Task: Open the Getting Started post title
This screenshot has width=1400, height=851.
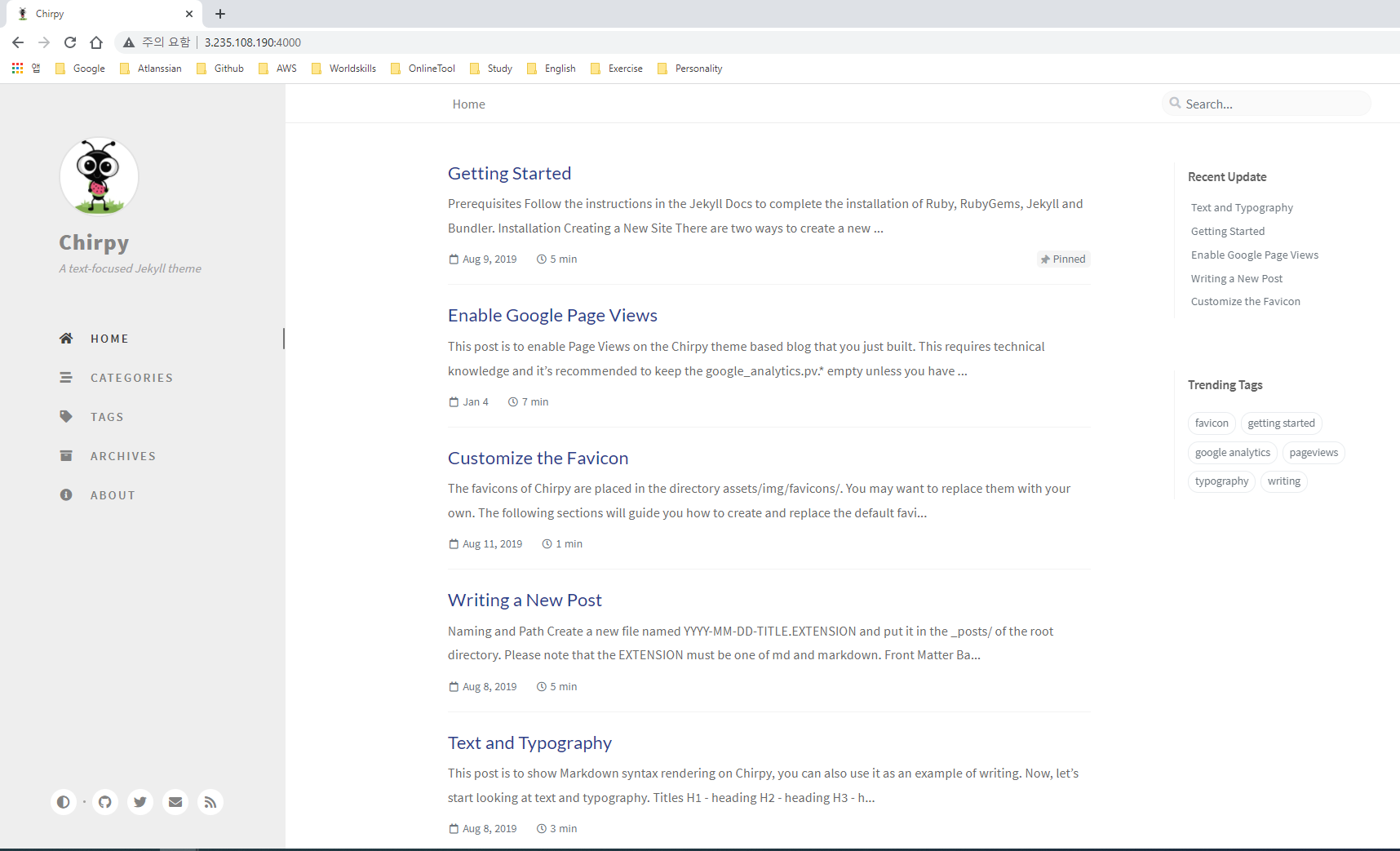Action: point(509,173)
